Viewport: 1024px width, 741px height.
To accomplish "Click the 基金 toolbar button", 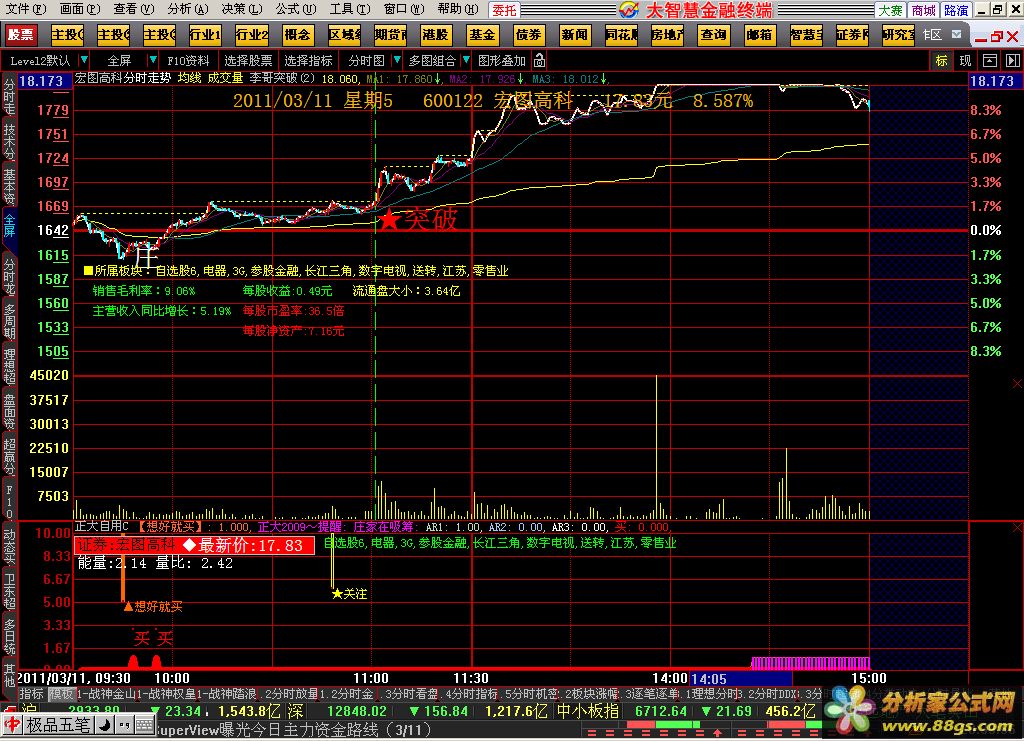I will pos(482,35).
